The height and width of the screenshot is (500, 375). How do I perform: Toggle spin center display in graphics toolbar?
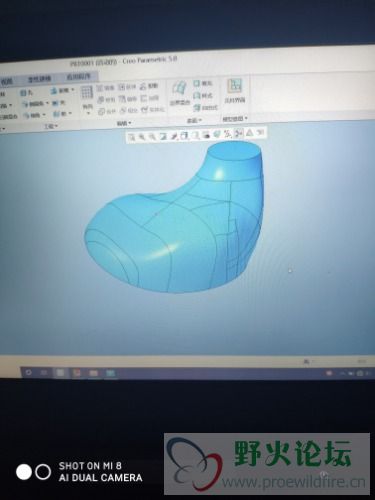coord(239,133)
